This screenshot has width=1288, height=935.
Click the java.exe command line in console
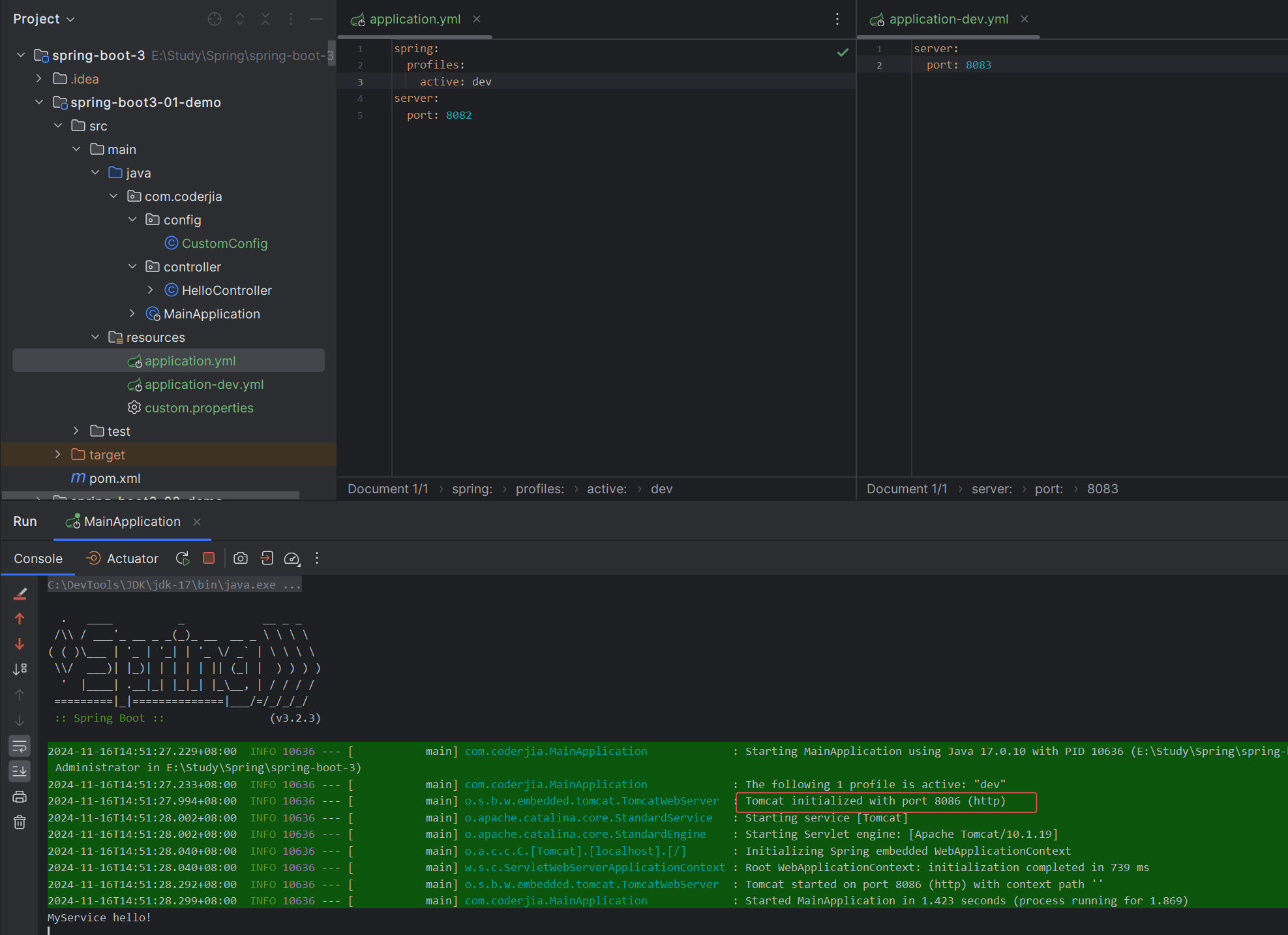[x=175, y=585]
